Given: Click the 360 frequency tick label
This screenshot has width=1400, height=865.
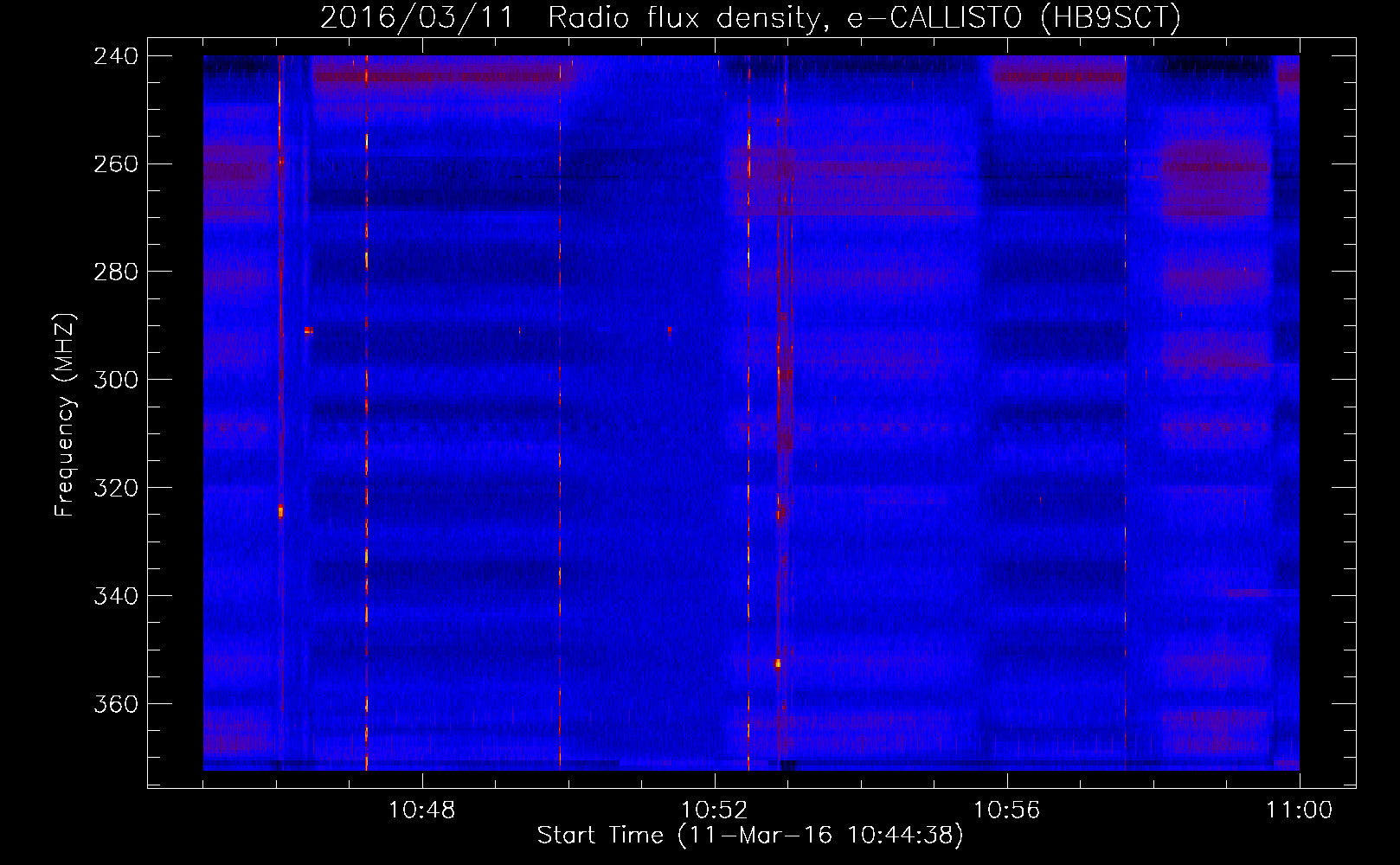Looking at the screenshot, I should 116,705.
